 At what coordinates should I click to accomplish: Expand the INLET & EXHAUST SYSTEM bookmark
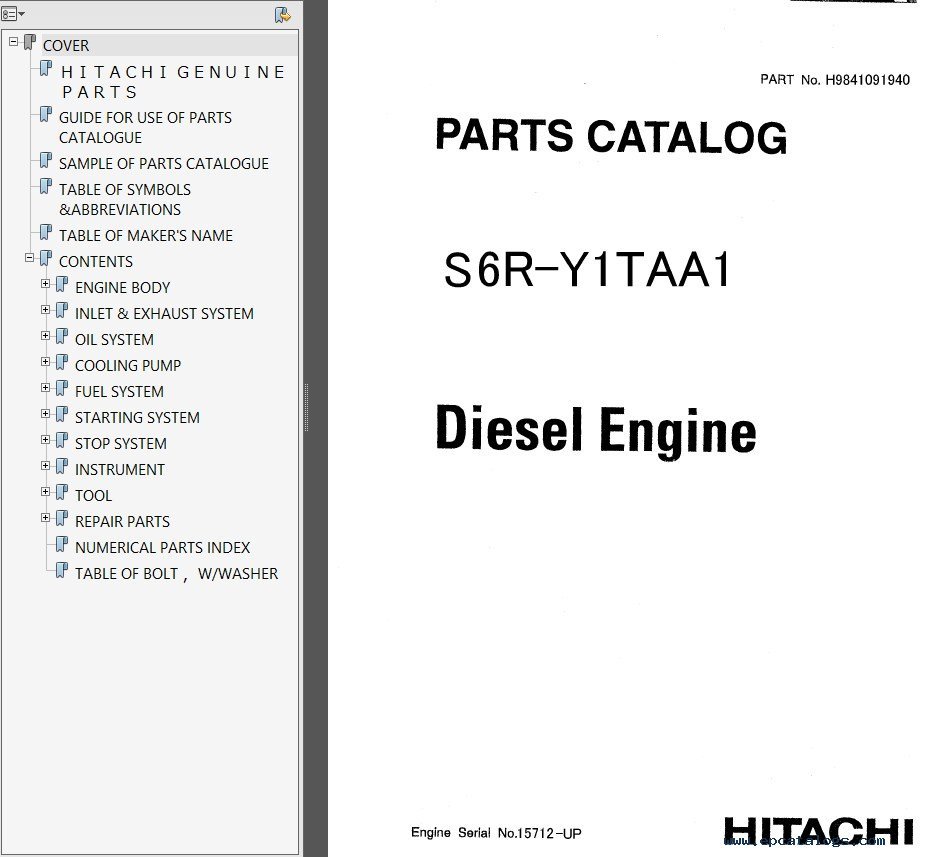(45, 310)
